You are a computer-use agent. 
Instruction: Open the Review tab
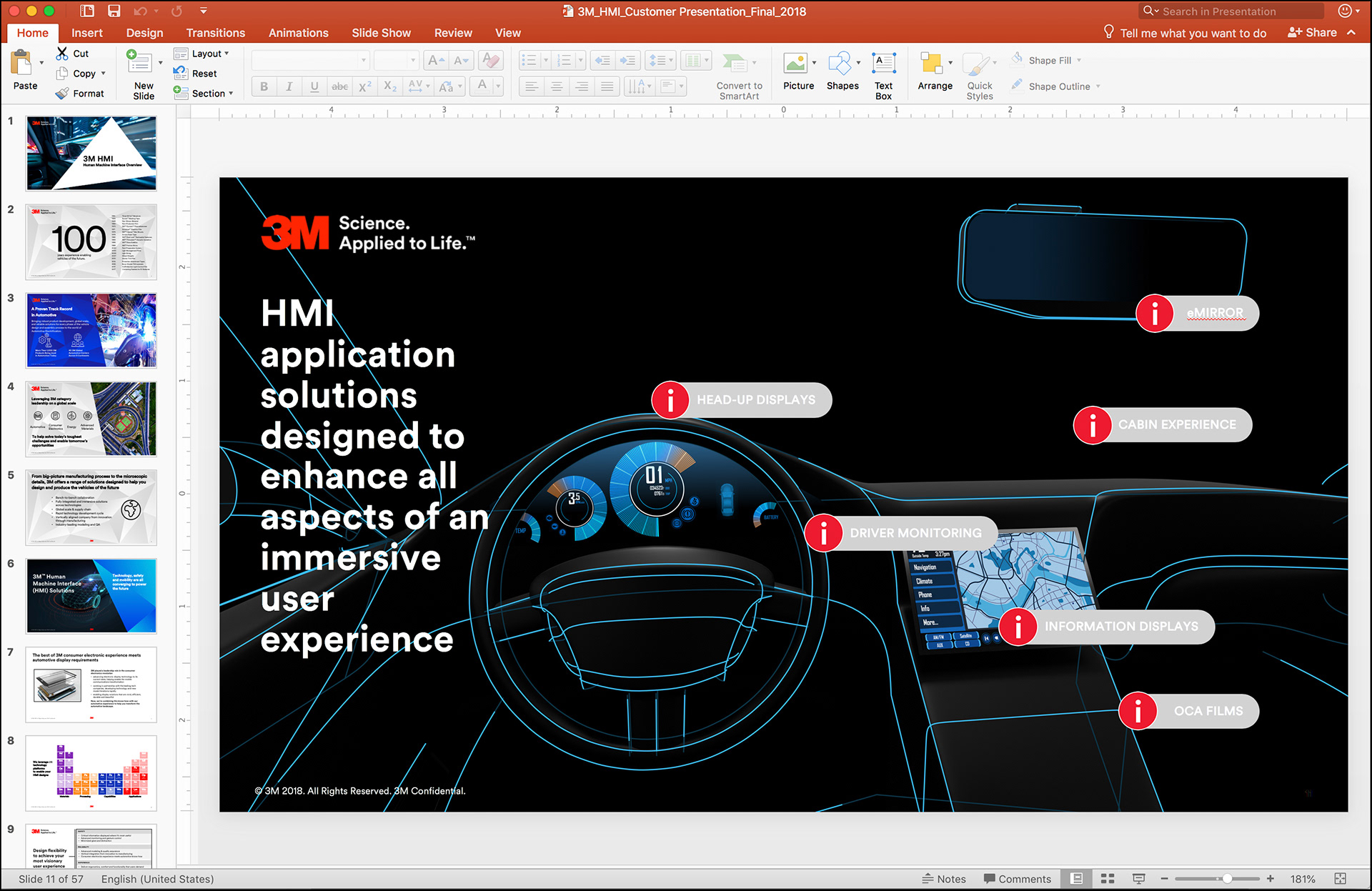(453, 33)
